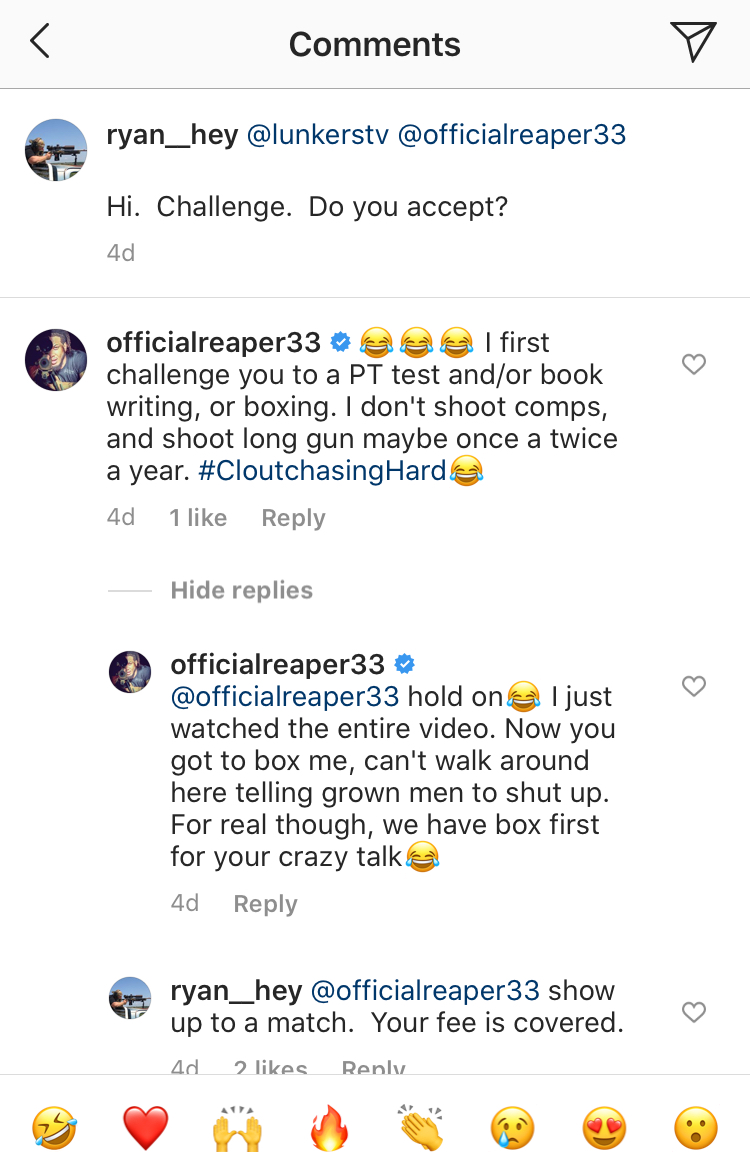
Task: Like officialreaper33's PT test challenge comment
Action: (x=694, y=365)
